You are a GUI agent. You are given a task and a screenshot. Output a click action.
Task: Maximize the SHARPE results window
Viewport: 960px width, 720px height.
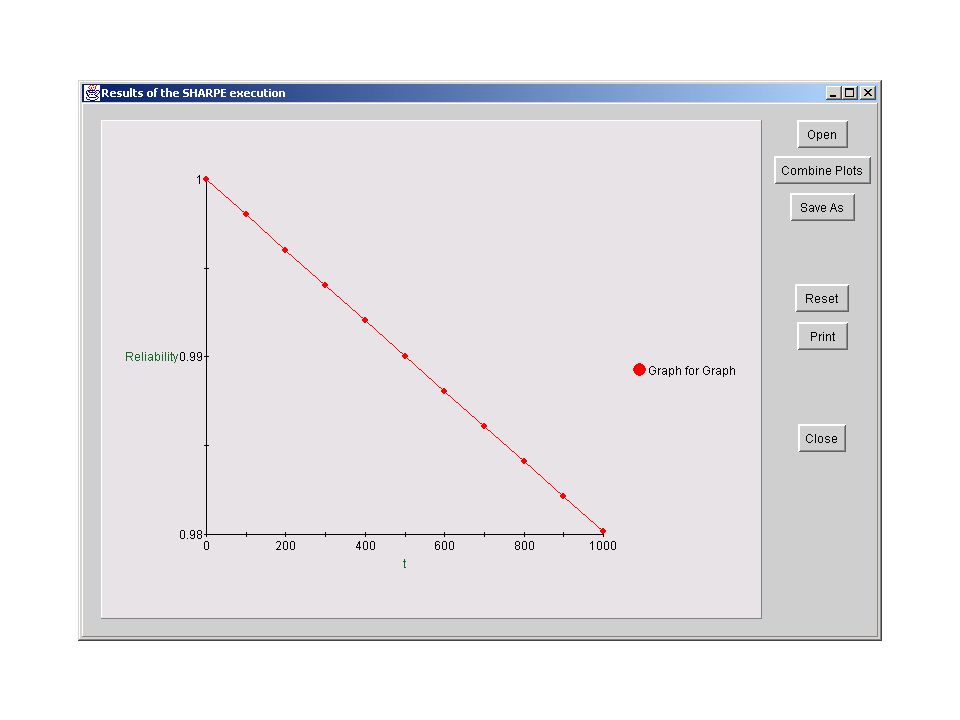[849, 93]
